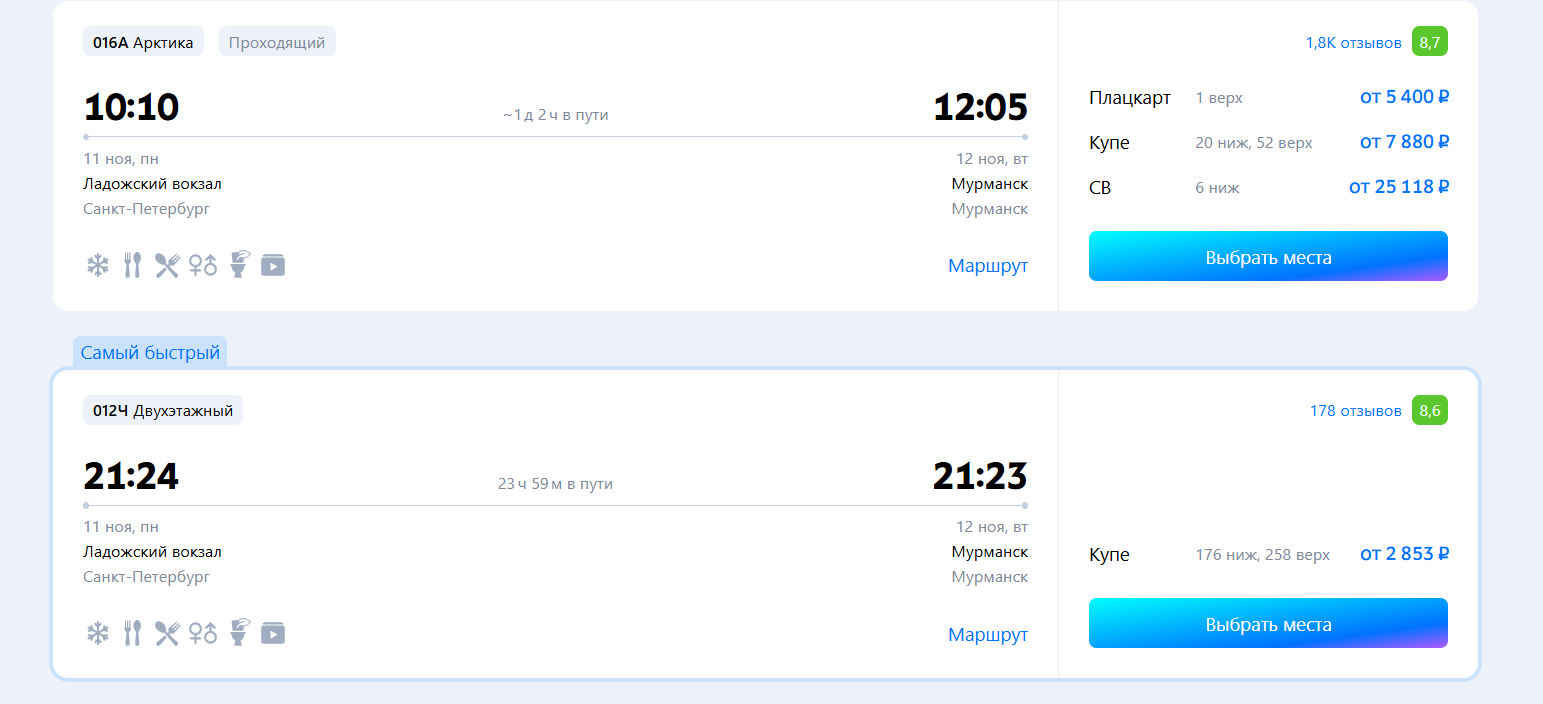Click the dining fork-and-knife icon on train 016А
Viewport: 1543px width, 704px height.
coord(132,265)
